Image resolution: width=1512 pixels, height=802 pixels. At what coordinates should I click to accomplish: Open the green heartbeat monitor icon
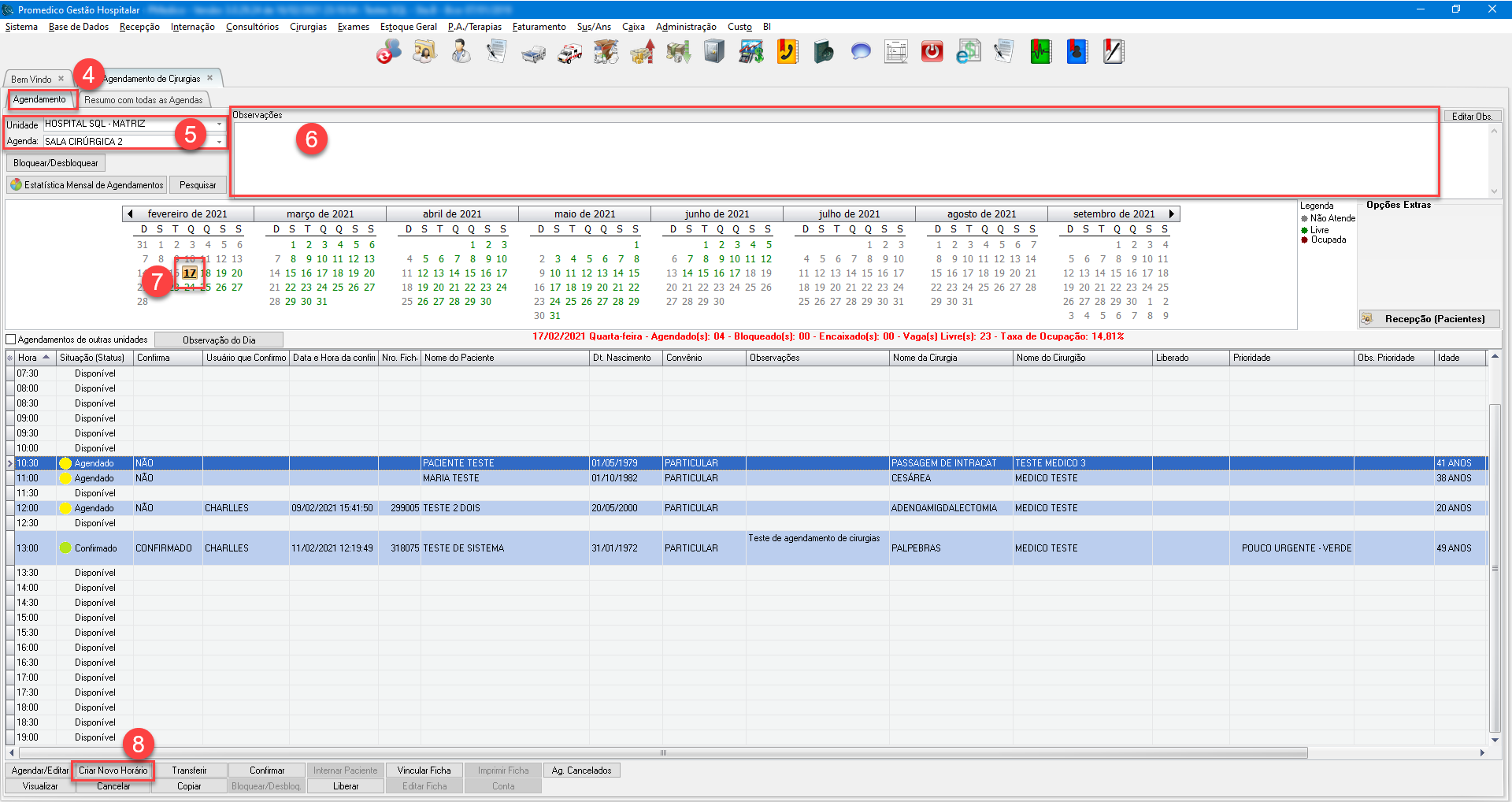click(1040, 52)
